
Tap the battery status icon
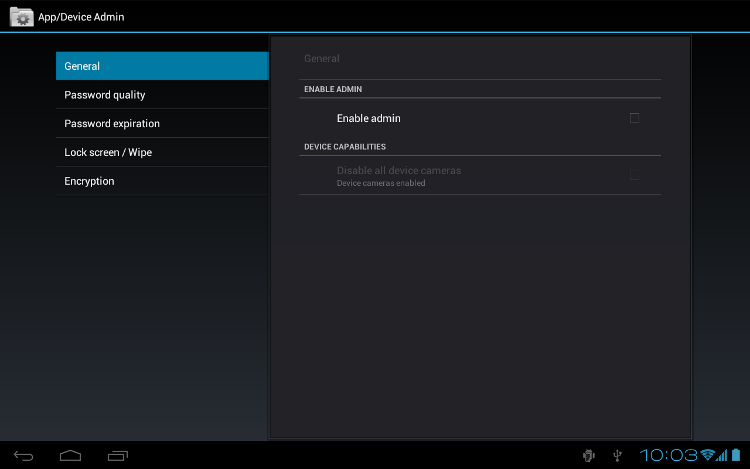tap(736, 455)
